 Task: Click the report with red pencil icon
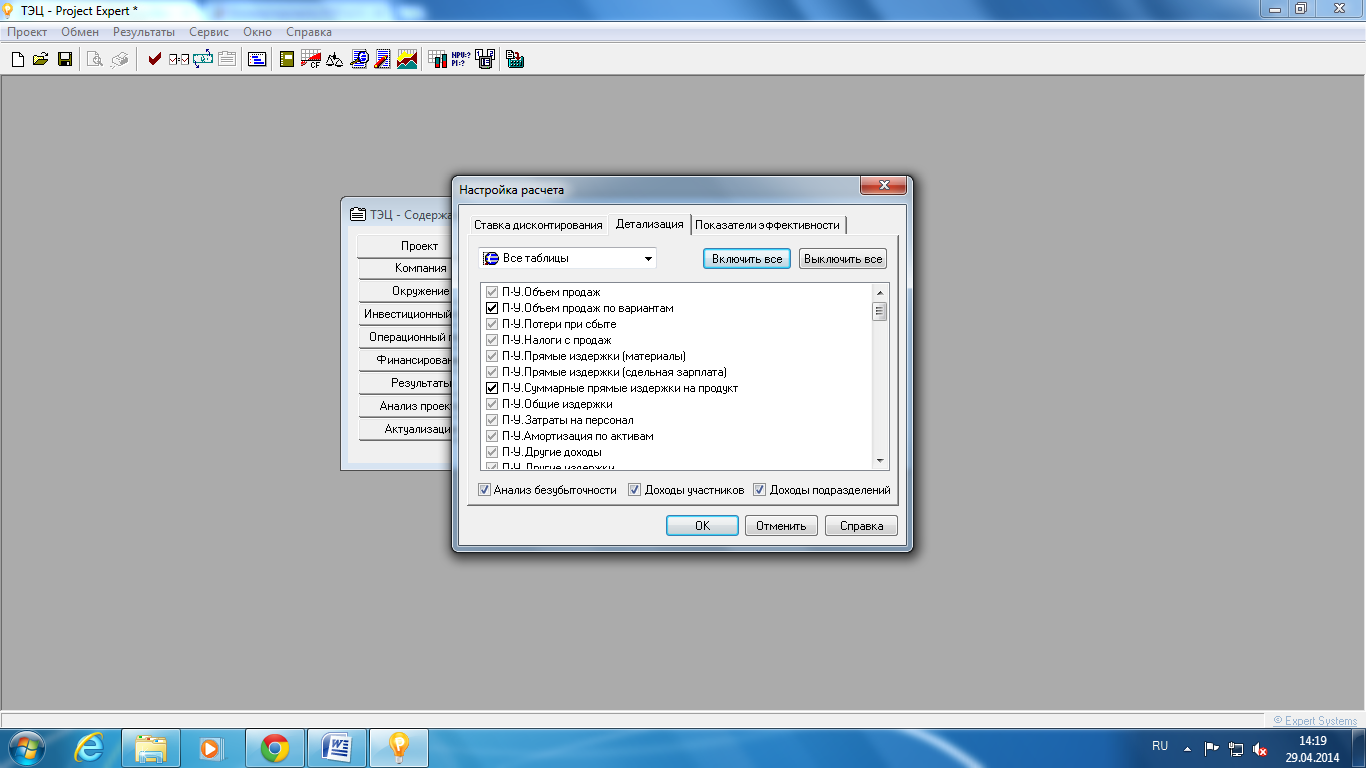383,59
